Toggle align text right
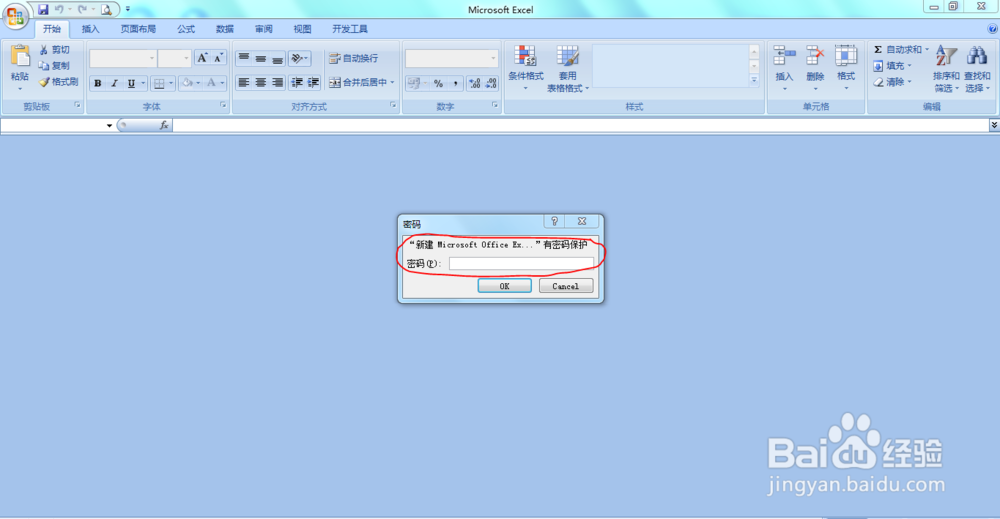The width and height of the screenshot is (1000, 519). click(277, 83)
